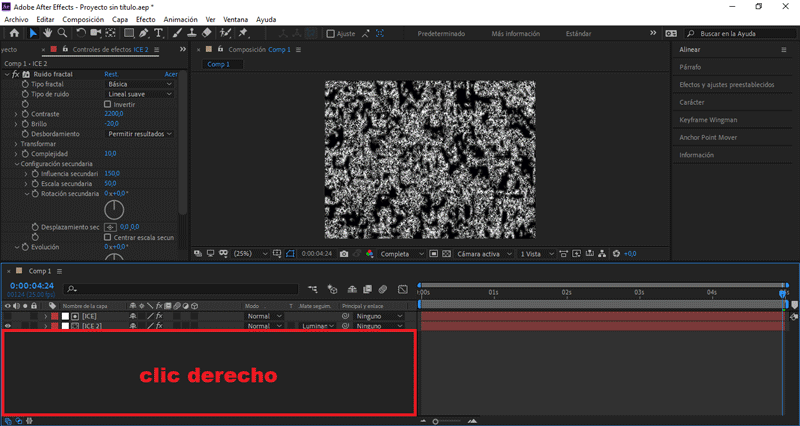This screenshot has width=800, height=426.
Task: Select the Pen tool
Action: [x=144, y=33]
